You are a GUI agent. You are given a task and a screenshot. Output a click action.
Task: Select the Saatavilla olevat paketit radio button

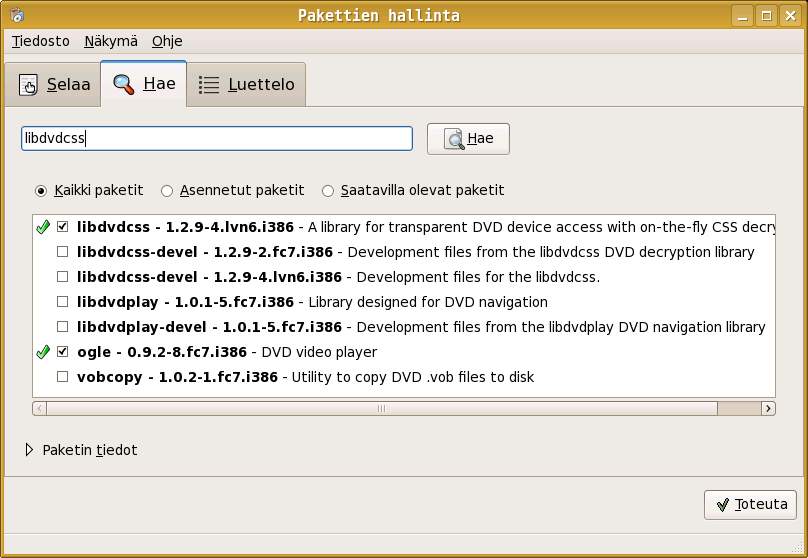click(x=328, y=190)
